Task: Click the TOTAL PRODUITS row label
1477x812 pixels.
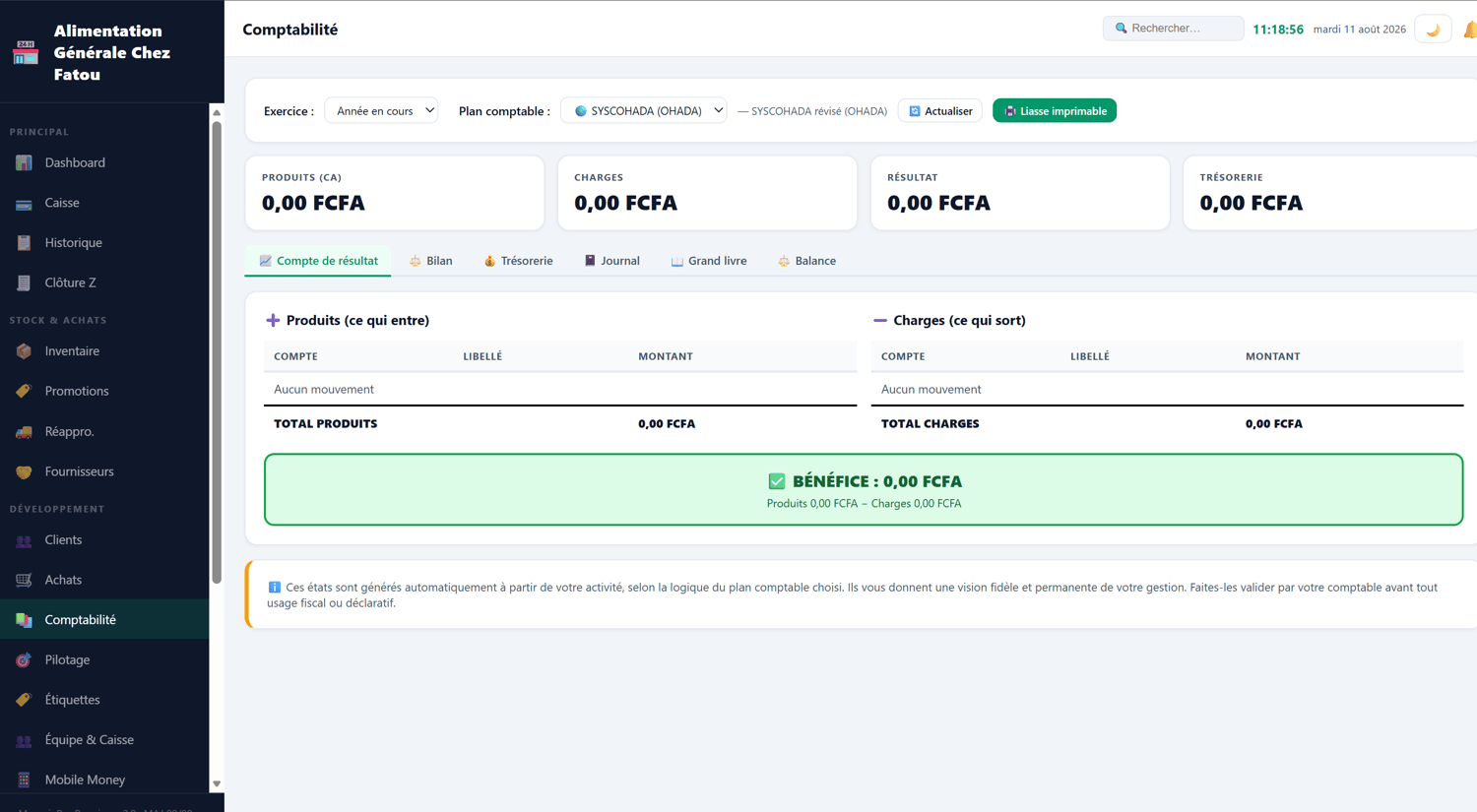Action: click(x=325, y=424)
